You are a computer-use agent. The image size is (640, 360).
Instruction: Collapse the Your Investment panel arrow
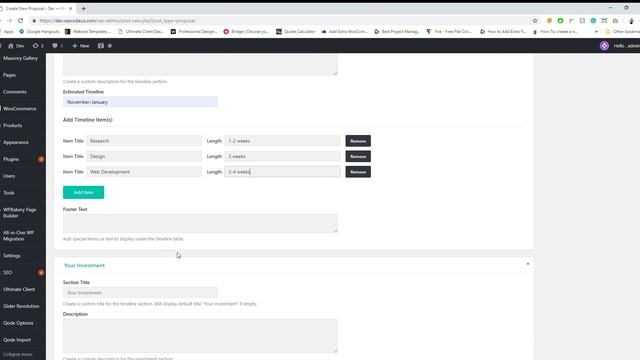528,264
